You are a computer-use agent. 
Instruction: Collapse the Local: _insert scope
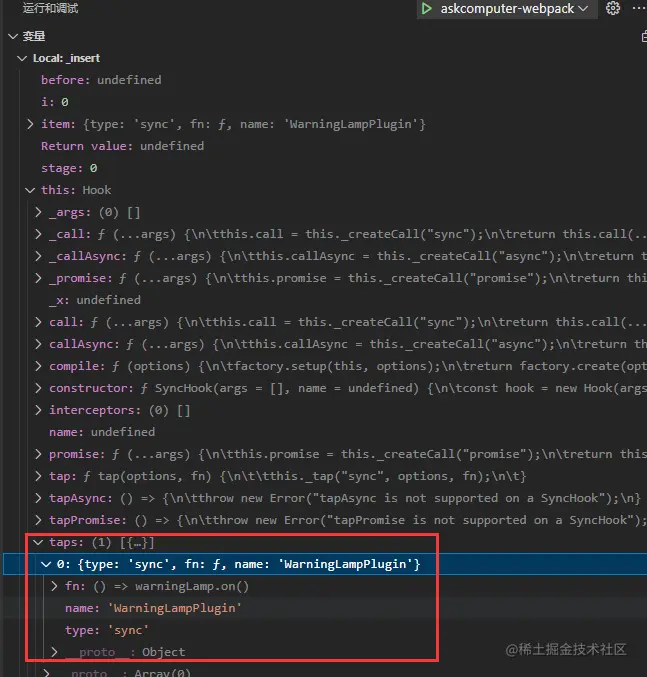[x=22, y=58]
